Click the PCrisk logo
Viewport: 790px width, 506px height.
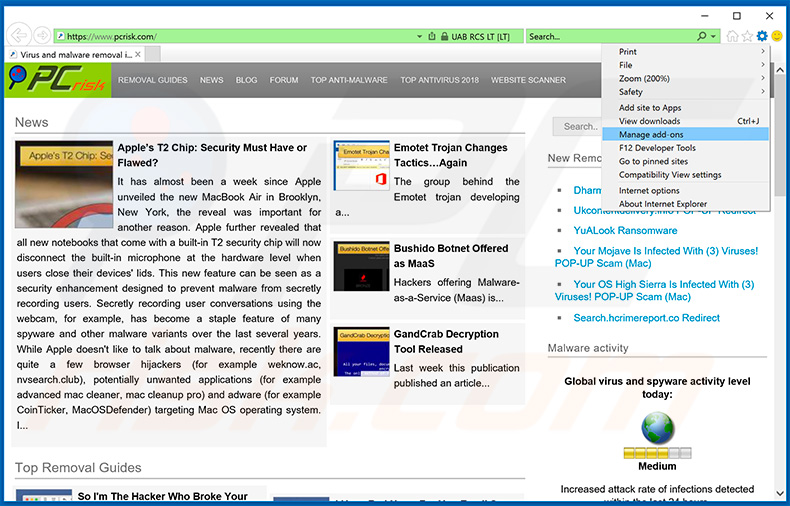coord(58,80)
